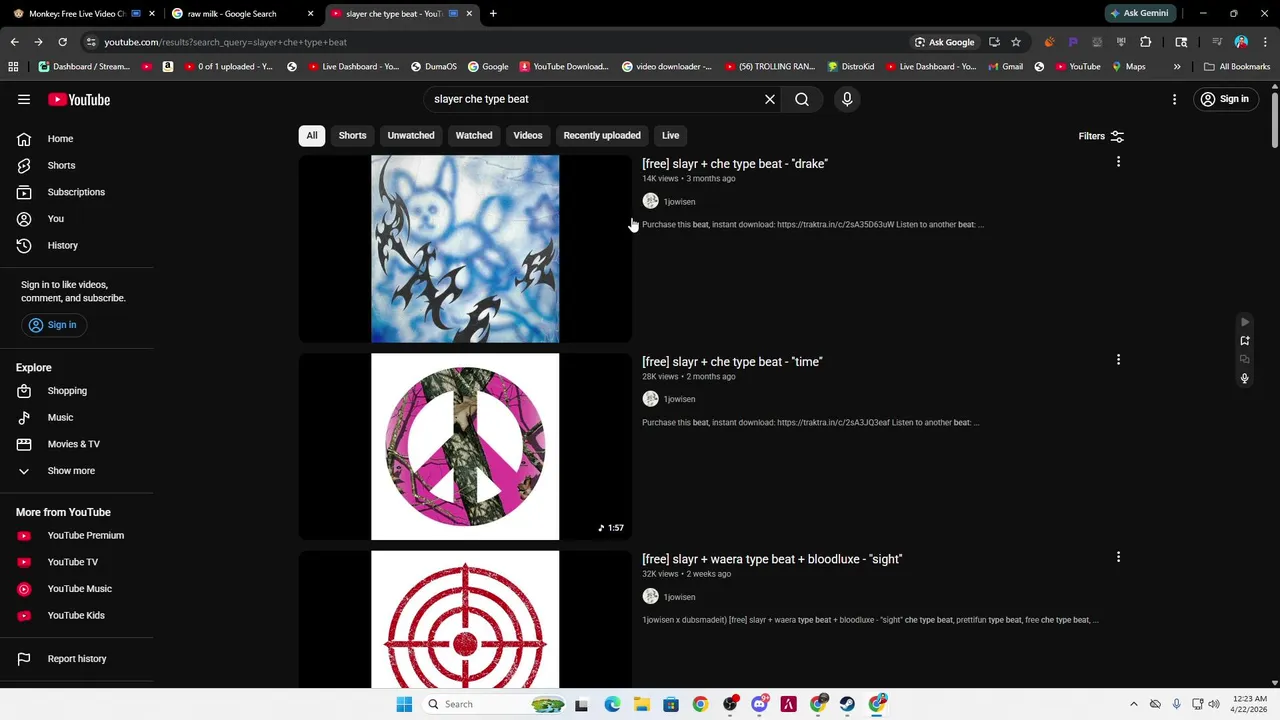The width and height of the screenshot is (1280, 720).
Task: Clear the search box with the X icon
Action: click(x=770, y=99)
